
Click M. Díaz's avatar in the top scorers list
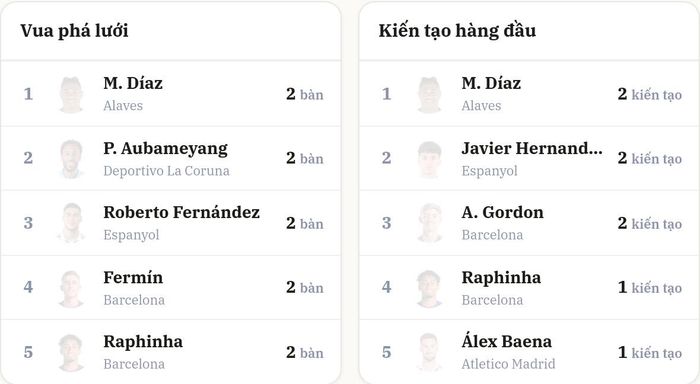click(71, 94)
